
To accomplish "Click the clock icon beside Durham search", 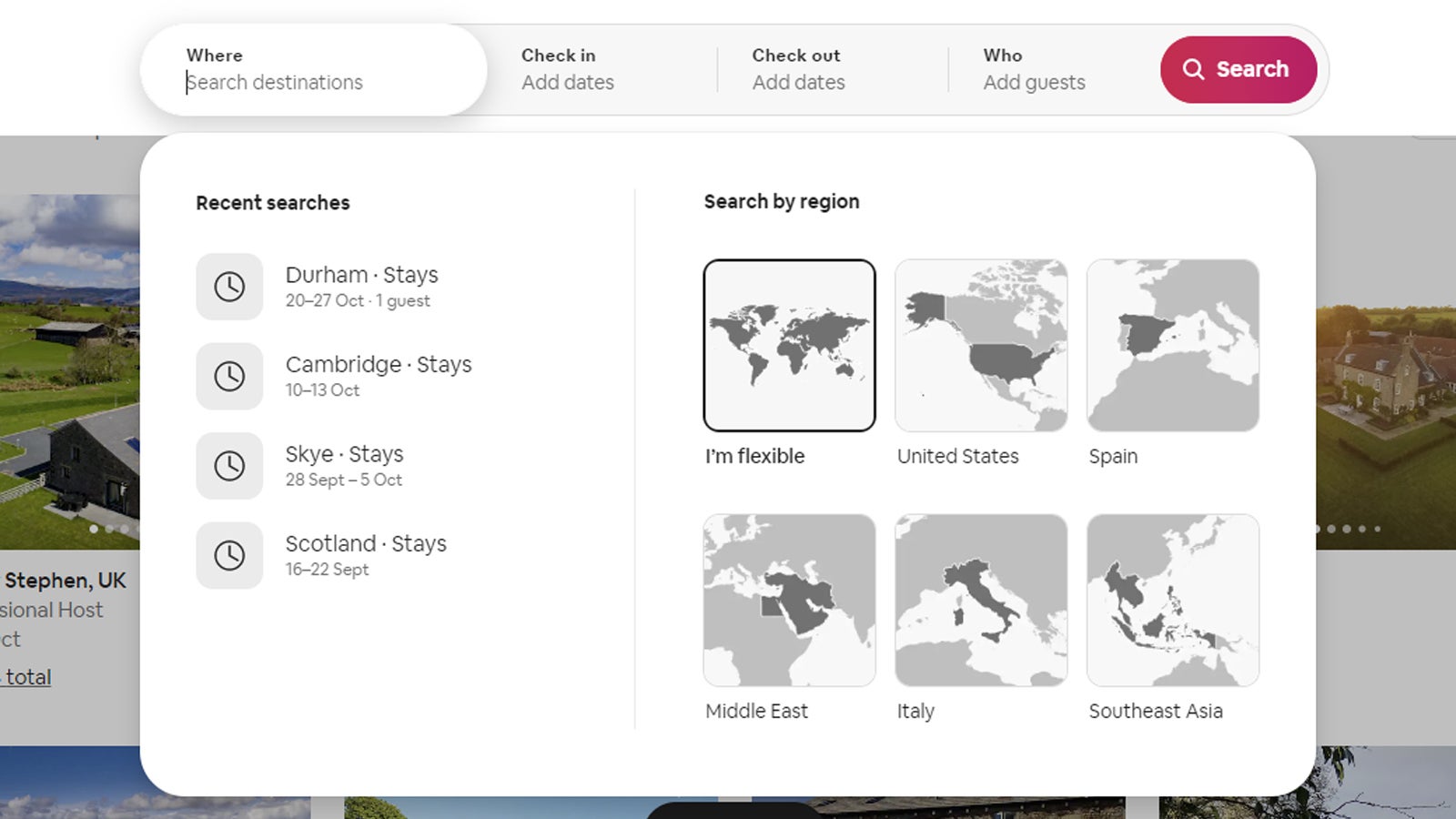I will [229, 286].
